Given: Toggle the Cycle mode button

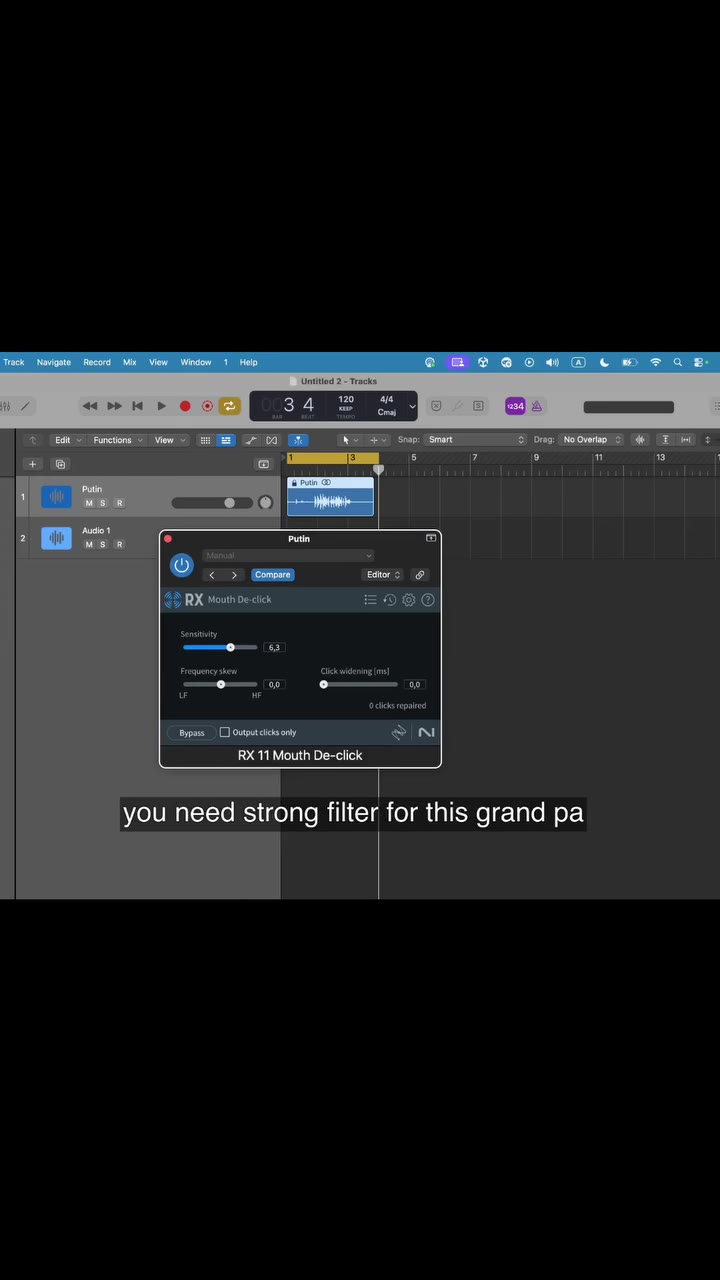Looking at the screenshot, I should coord(230,406).
